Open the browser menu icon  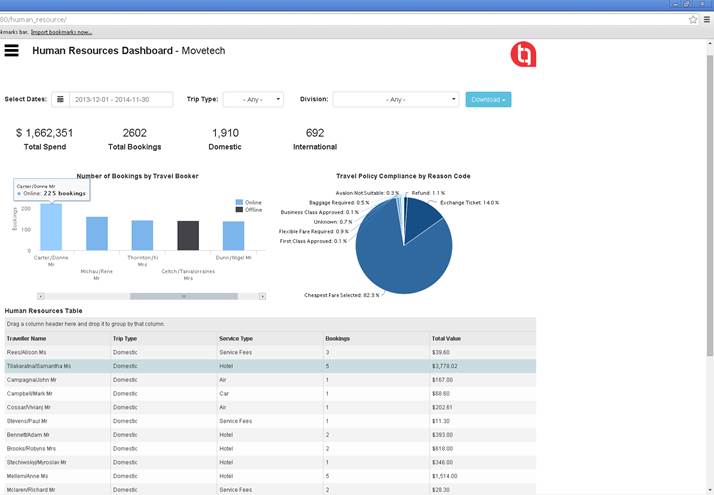pyautogui.click(x=706, y=19)
